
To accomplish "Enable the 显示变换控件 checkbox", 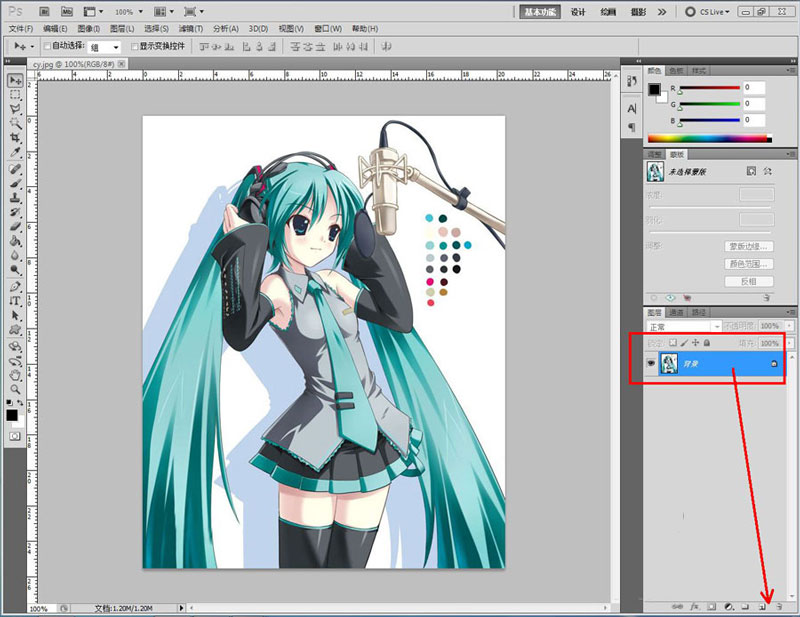I will [x=135, y=46].
